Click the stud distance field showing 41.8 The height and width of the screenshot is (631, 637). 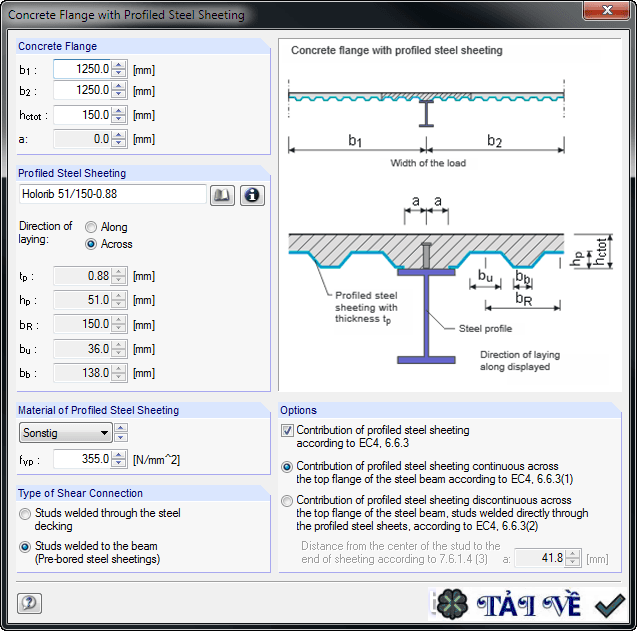(x=540, y=559)
